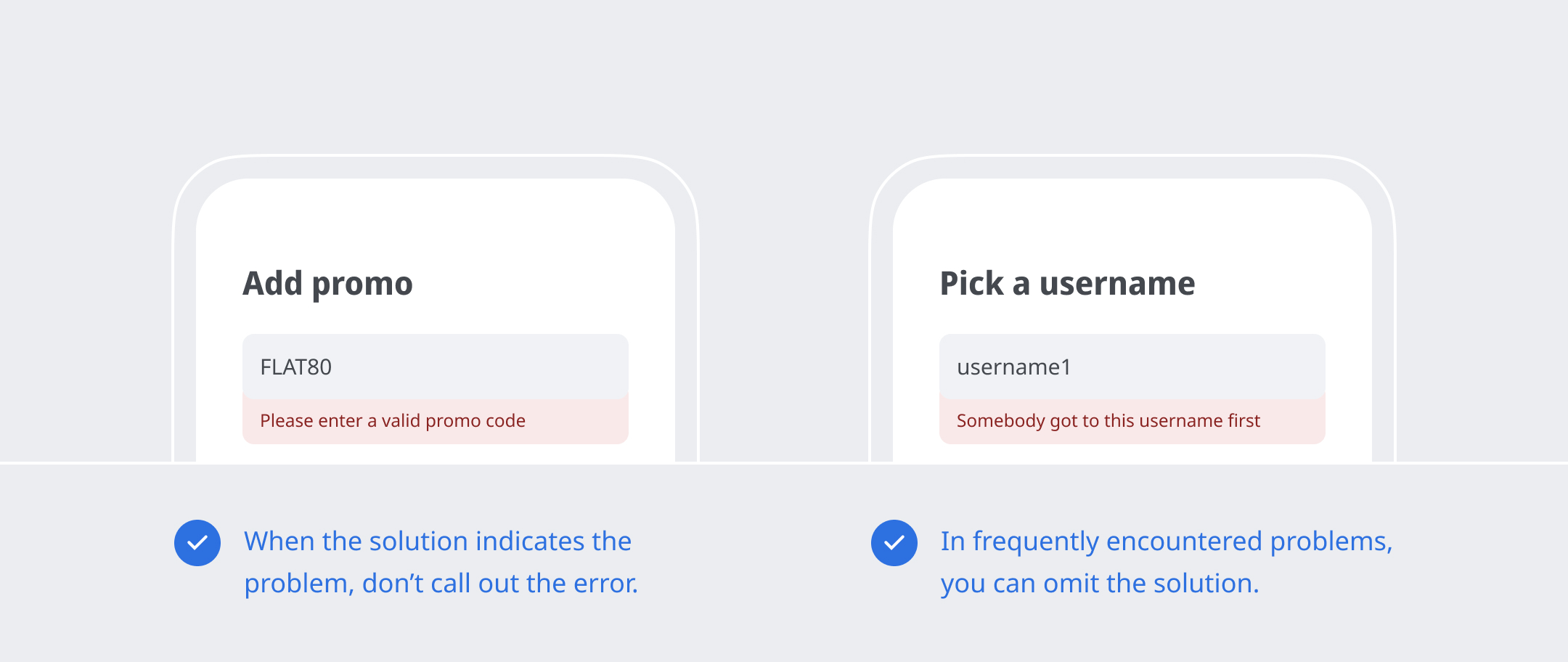Click the "Pick a username" heading
Image resolution: width=1568 pixels, height=662 pixels.
pyautogui.click(x=1067, y=283)
